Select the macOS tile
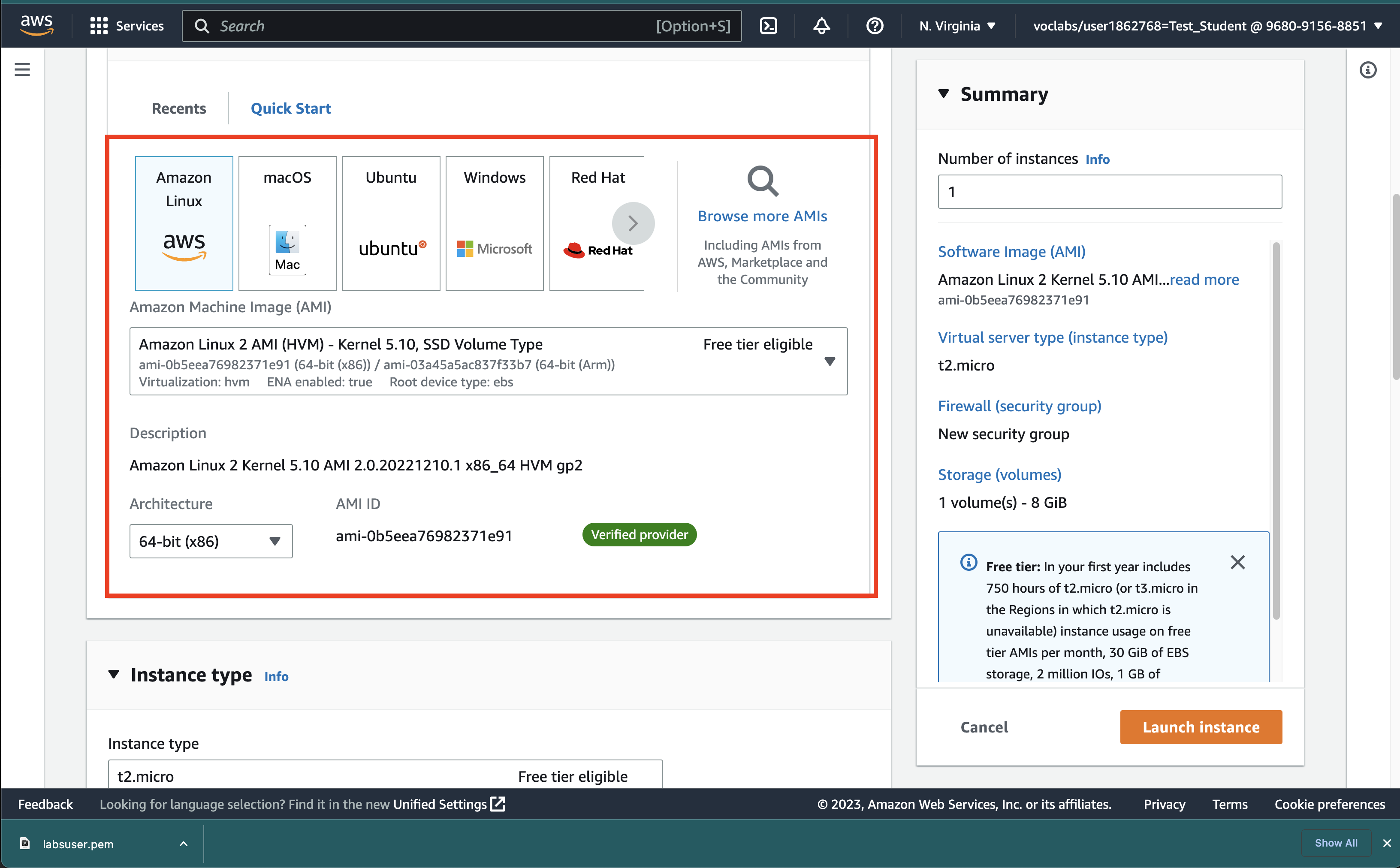 pyautogui.click(x=287, y=223)
